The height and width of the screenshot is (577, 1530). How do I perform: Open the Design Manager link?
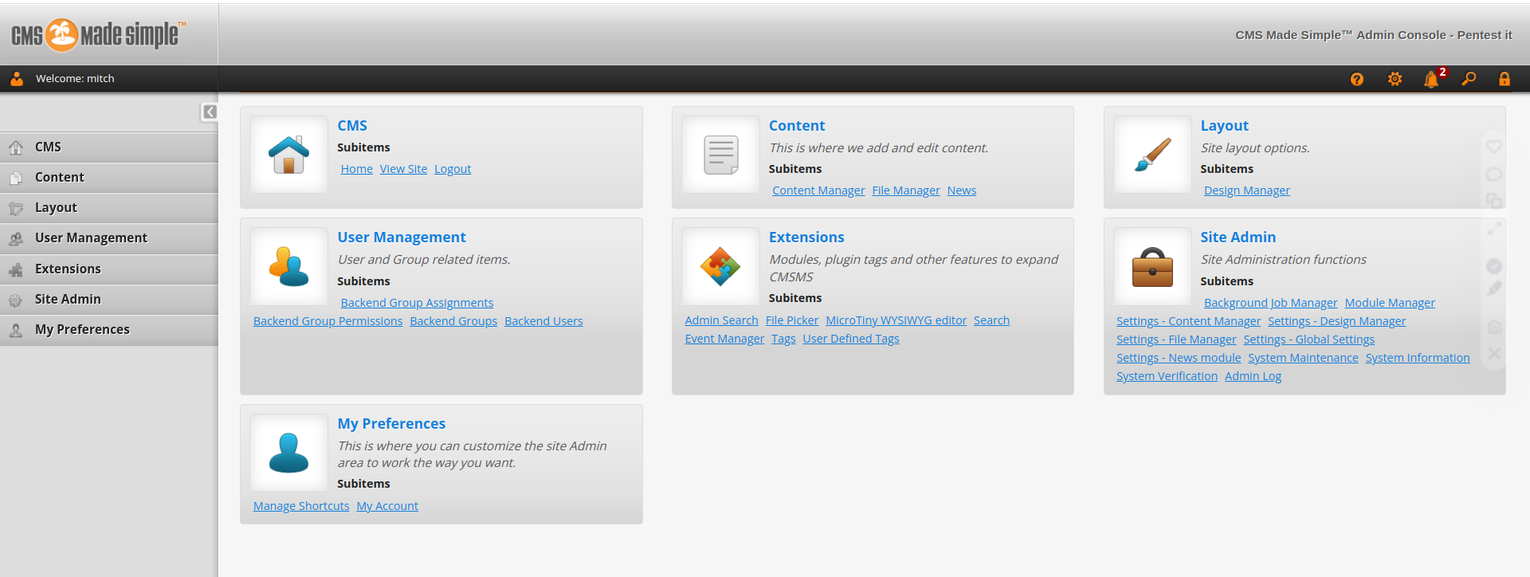pos(1247,190)
